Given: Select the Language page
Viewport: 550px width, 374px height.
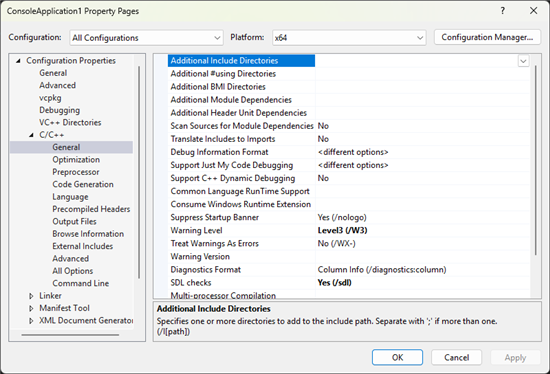Looking at the screenshot, I should 70,197.
